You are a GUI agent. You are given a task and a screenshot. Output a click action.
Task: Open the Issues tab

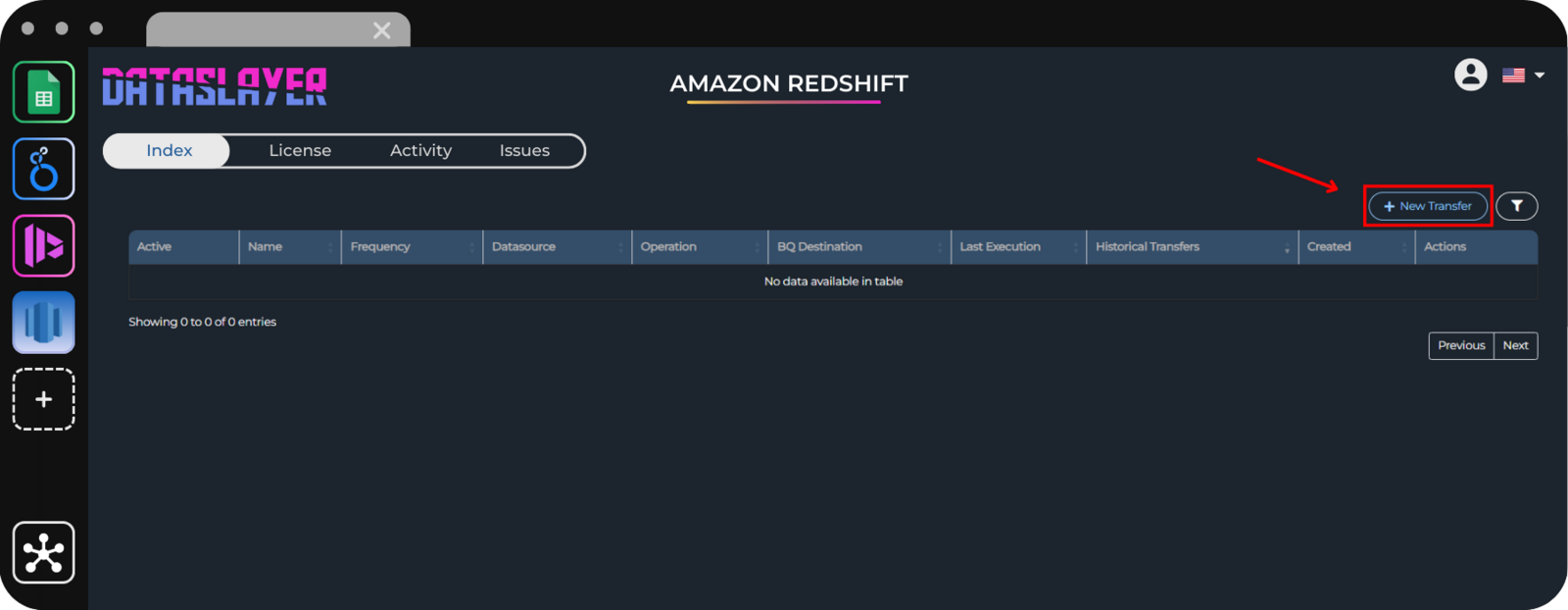524,151
